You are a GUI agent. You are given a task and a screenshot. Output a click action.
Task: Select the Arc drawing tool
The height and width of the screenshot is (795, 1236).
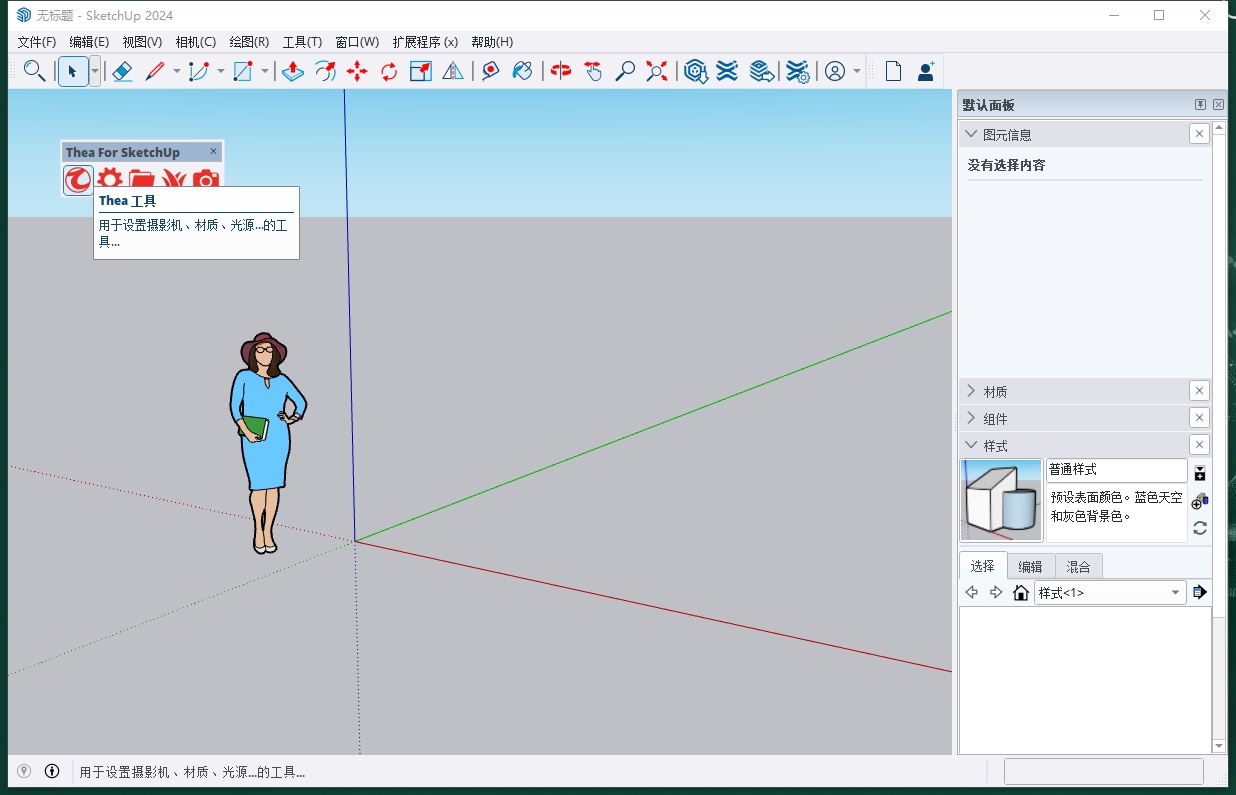198,71
